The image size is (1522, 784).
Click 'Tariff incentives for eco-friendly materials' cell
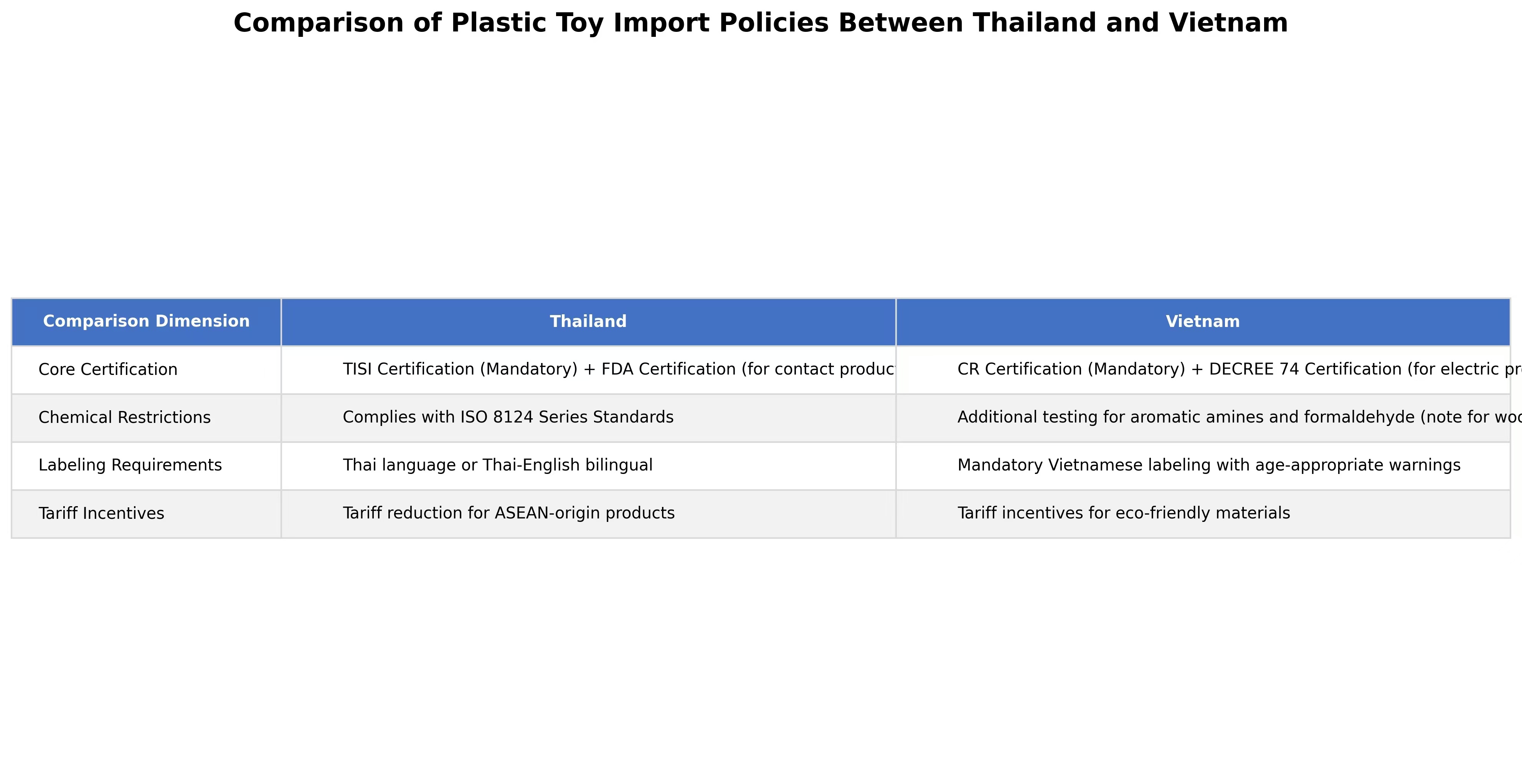1123,513
